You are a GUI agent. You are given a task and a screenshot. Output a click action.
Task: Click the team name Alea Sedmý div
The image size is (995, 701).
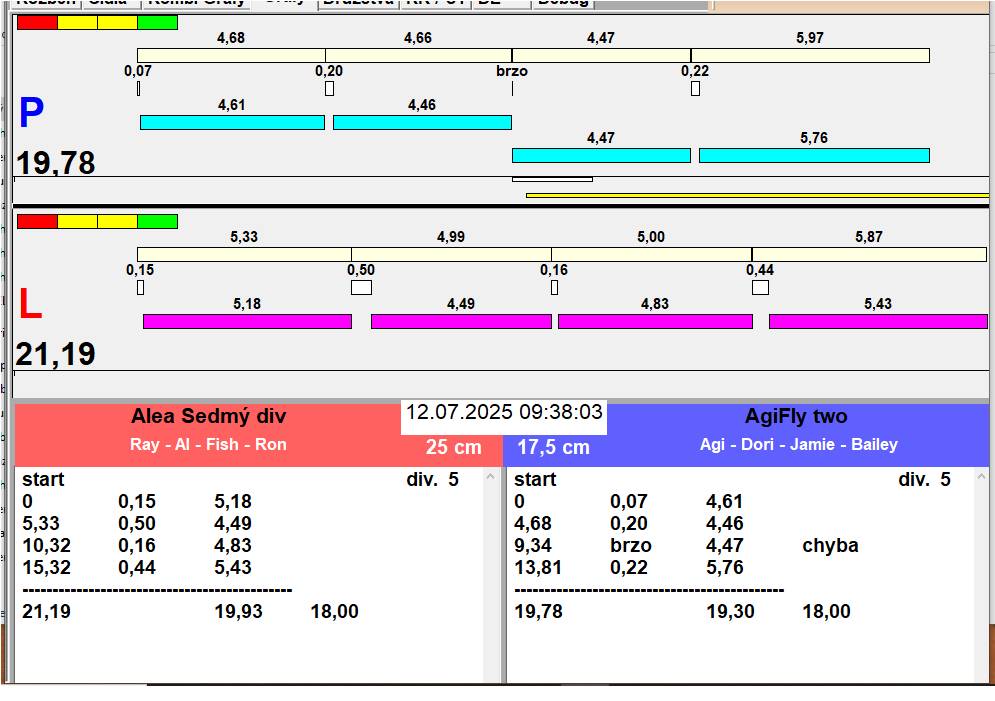(209, 416)
